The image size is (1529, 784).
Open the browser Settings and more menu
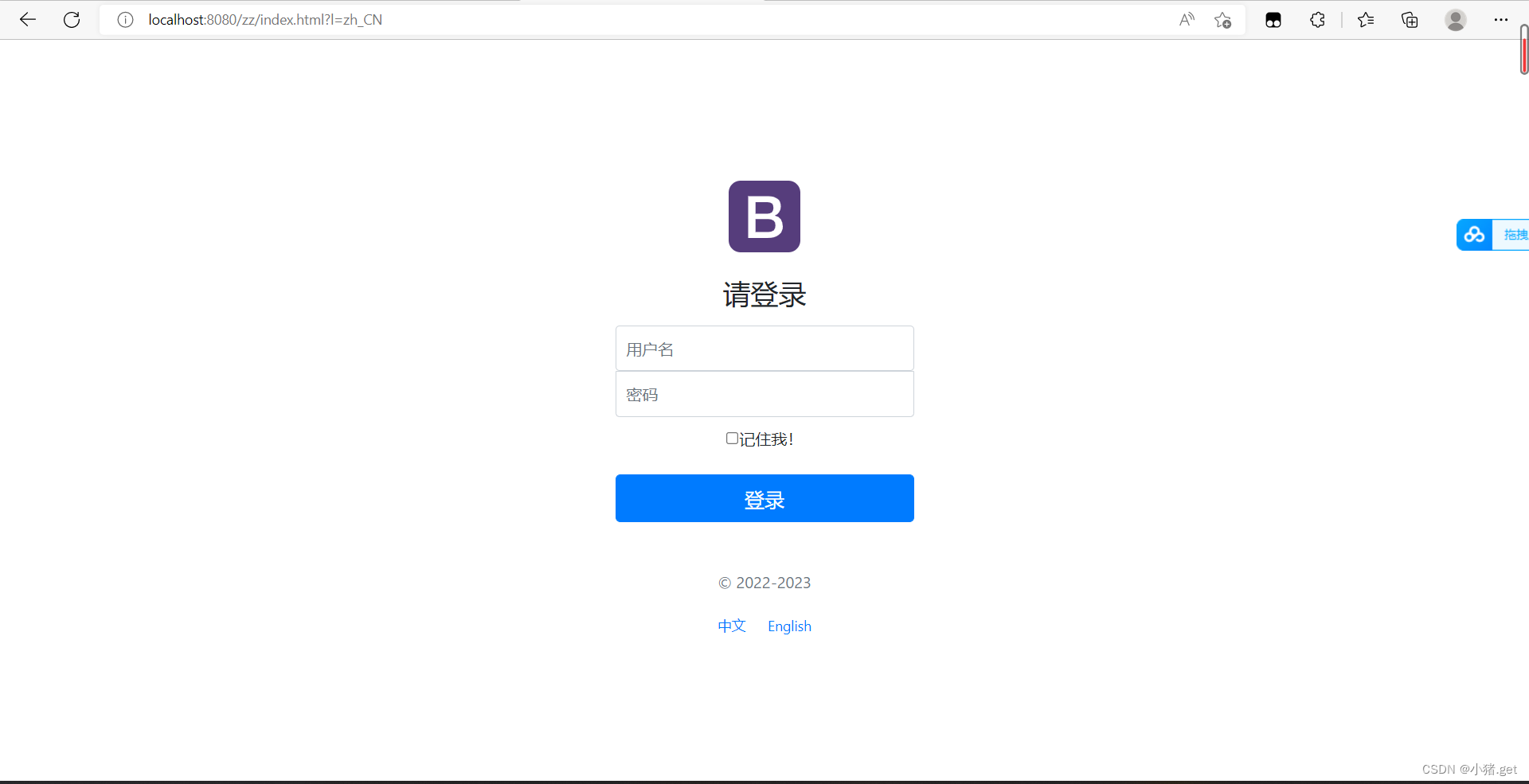click(x=1501, y=20)
